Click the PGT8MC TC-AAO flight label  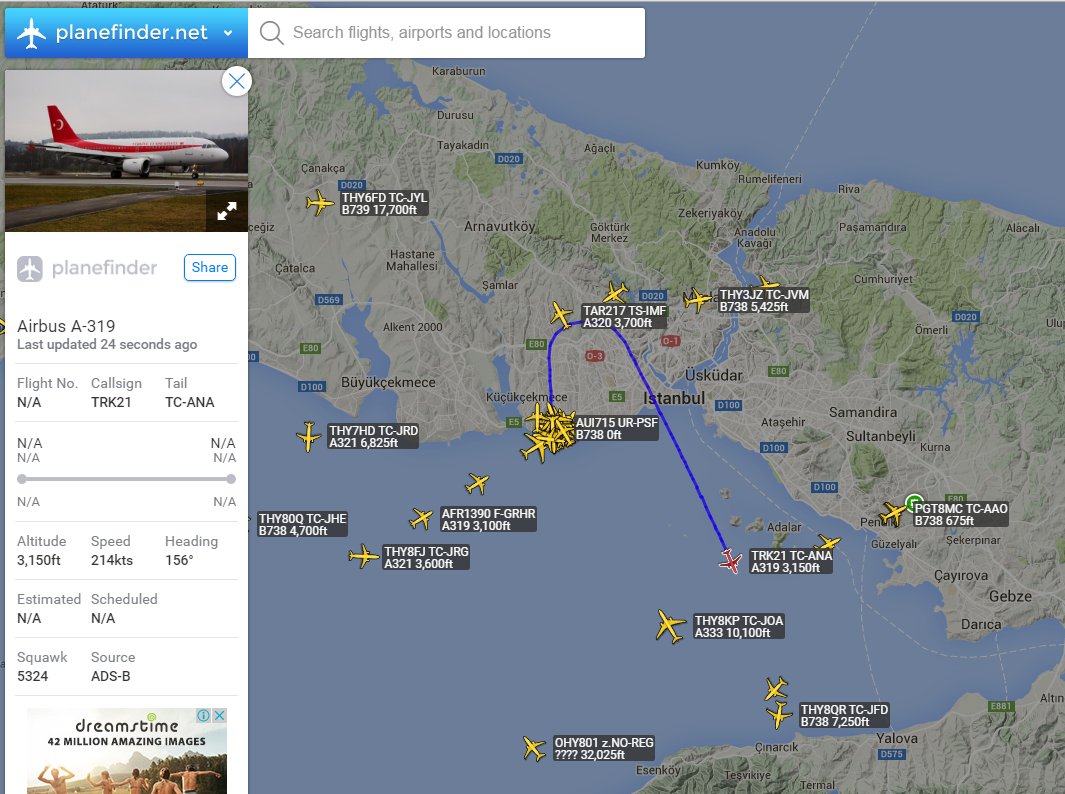(x=960, y=514)
